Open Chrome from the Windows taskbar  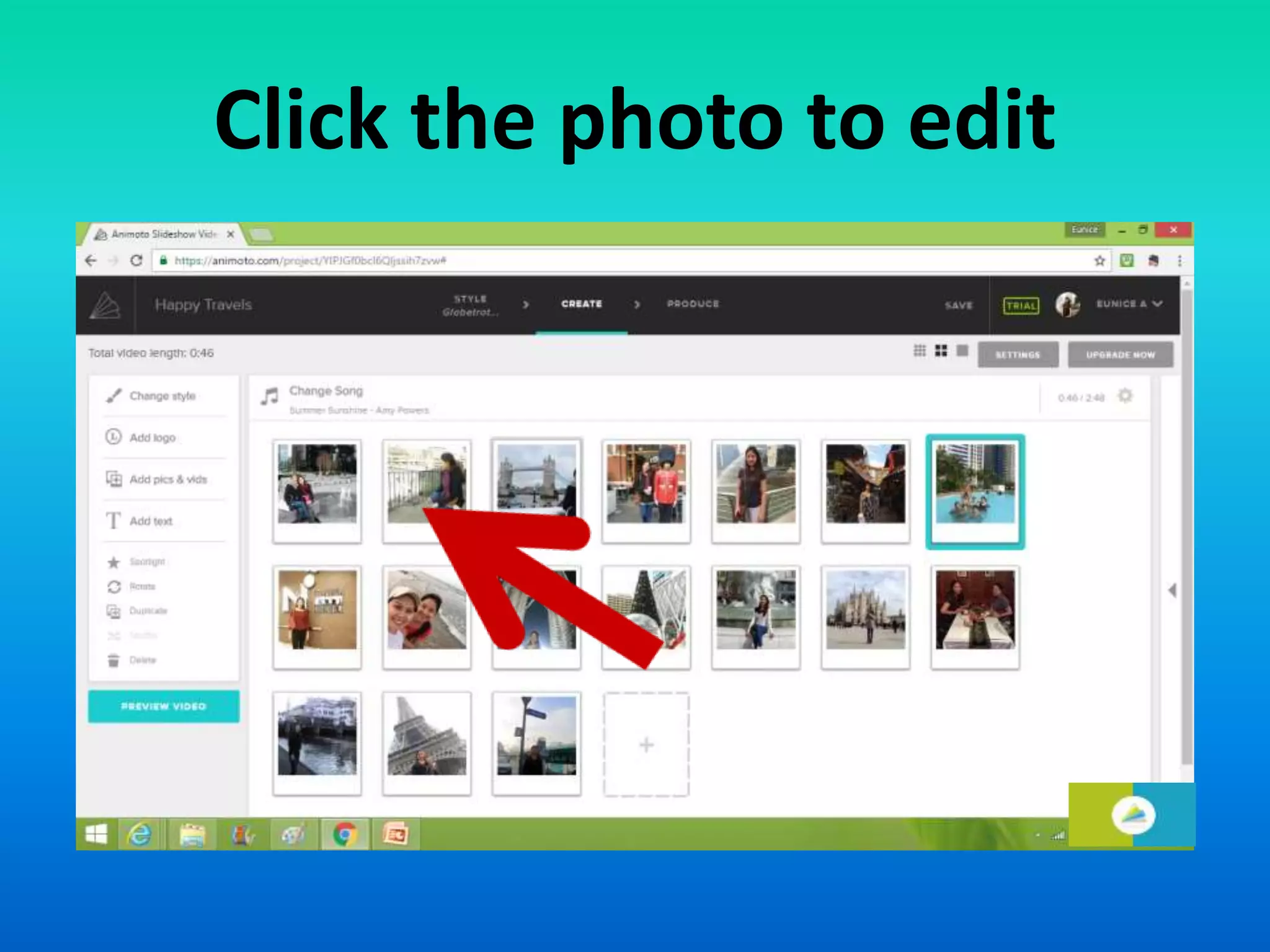pyautogui.click(x=345, y=835)
